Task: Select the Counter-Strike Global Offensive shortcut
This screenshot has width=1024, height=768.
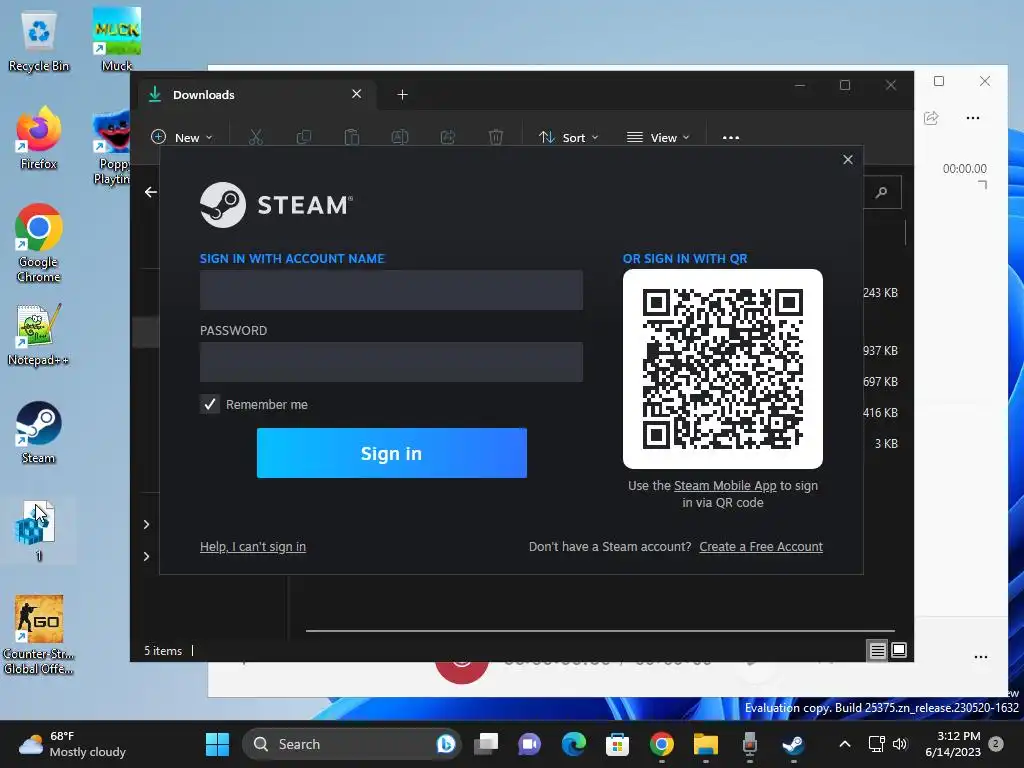Action: tap(39, 635)
